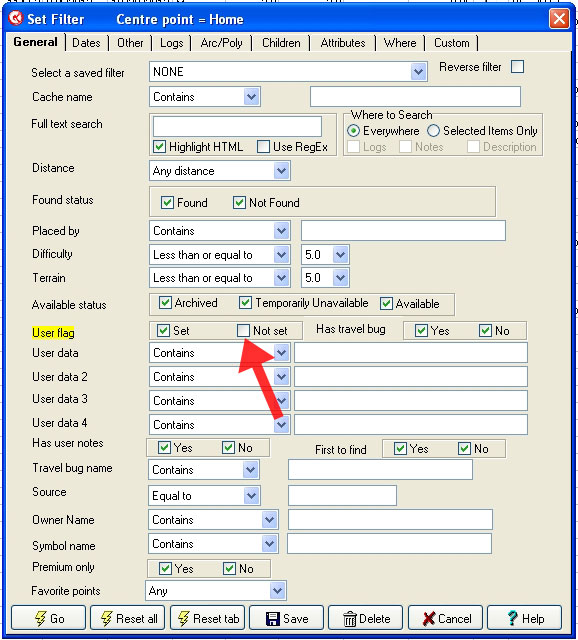Delete saved filter using trash can button

pos(365,618)
